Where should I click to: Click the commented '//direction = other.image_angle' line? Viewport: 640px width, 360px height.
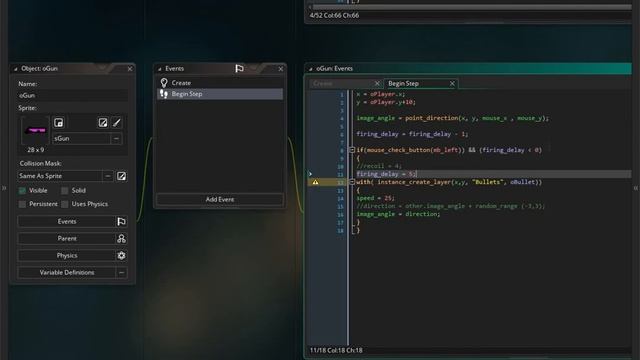point(451,206)
